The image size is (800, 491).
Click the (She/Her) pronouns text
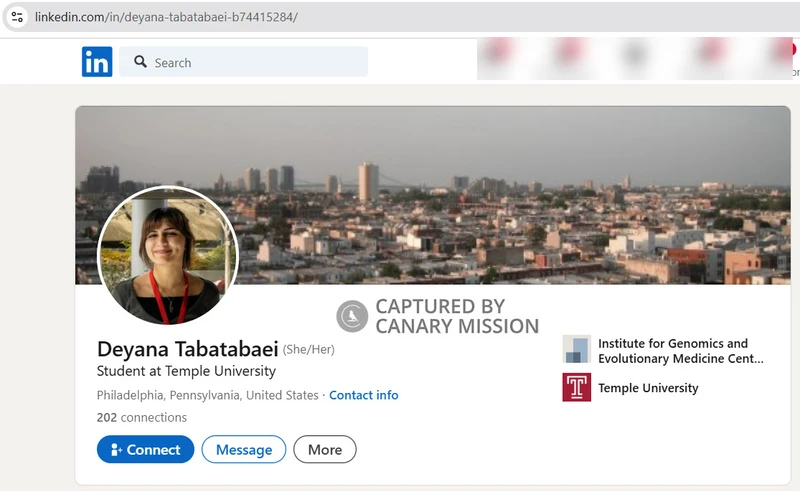point(309,350)
